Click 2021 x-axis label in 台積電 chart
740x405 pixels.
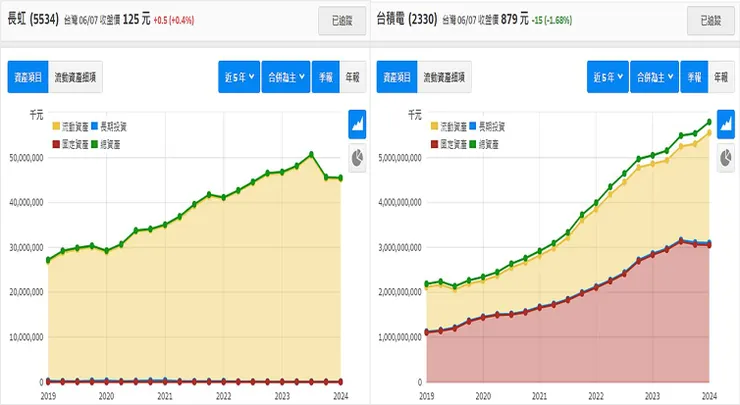click(539, 396)
